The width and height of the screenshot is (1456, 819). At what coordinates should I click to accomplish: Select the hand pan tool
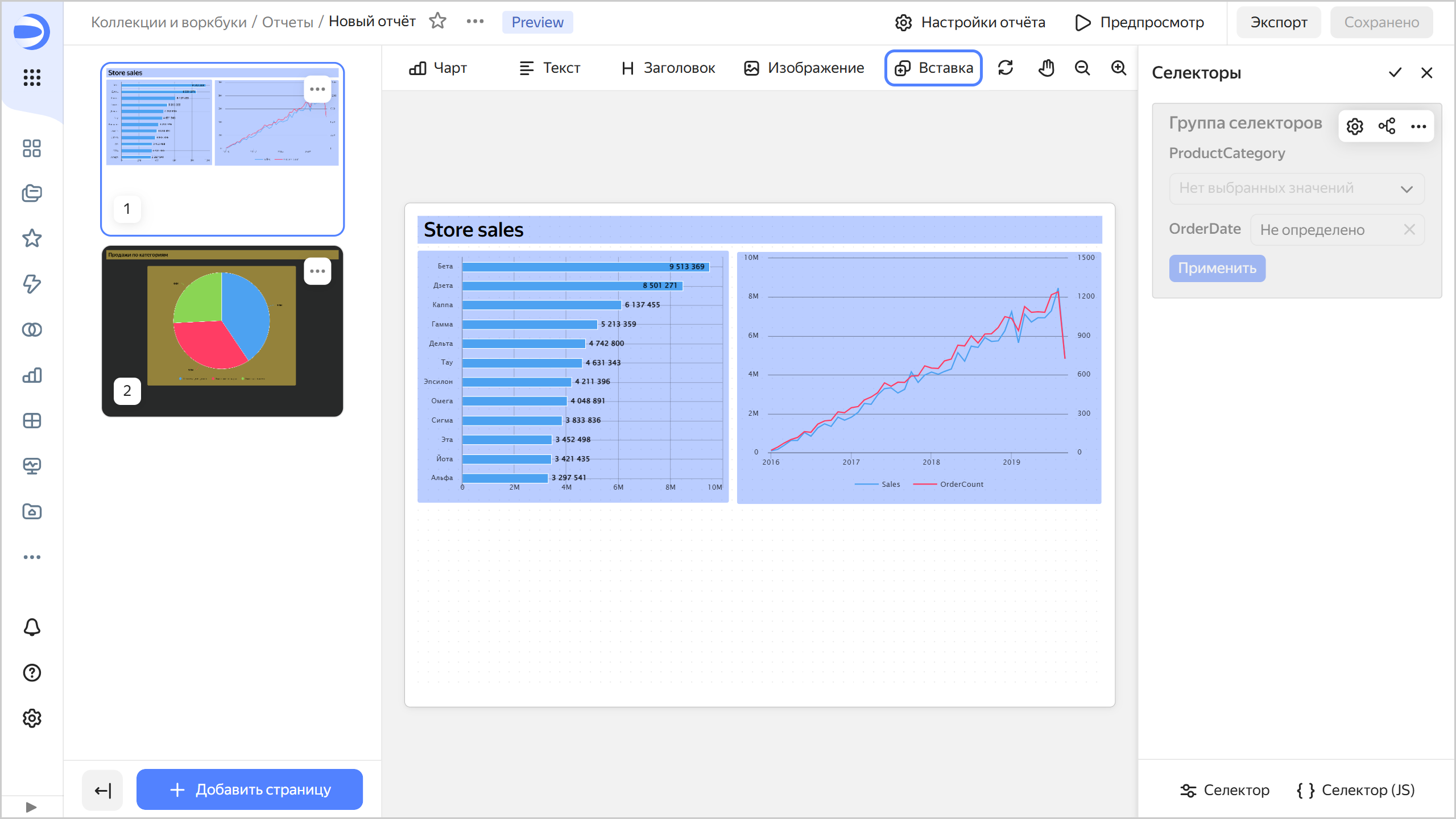click(1046, 68)
